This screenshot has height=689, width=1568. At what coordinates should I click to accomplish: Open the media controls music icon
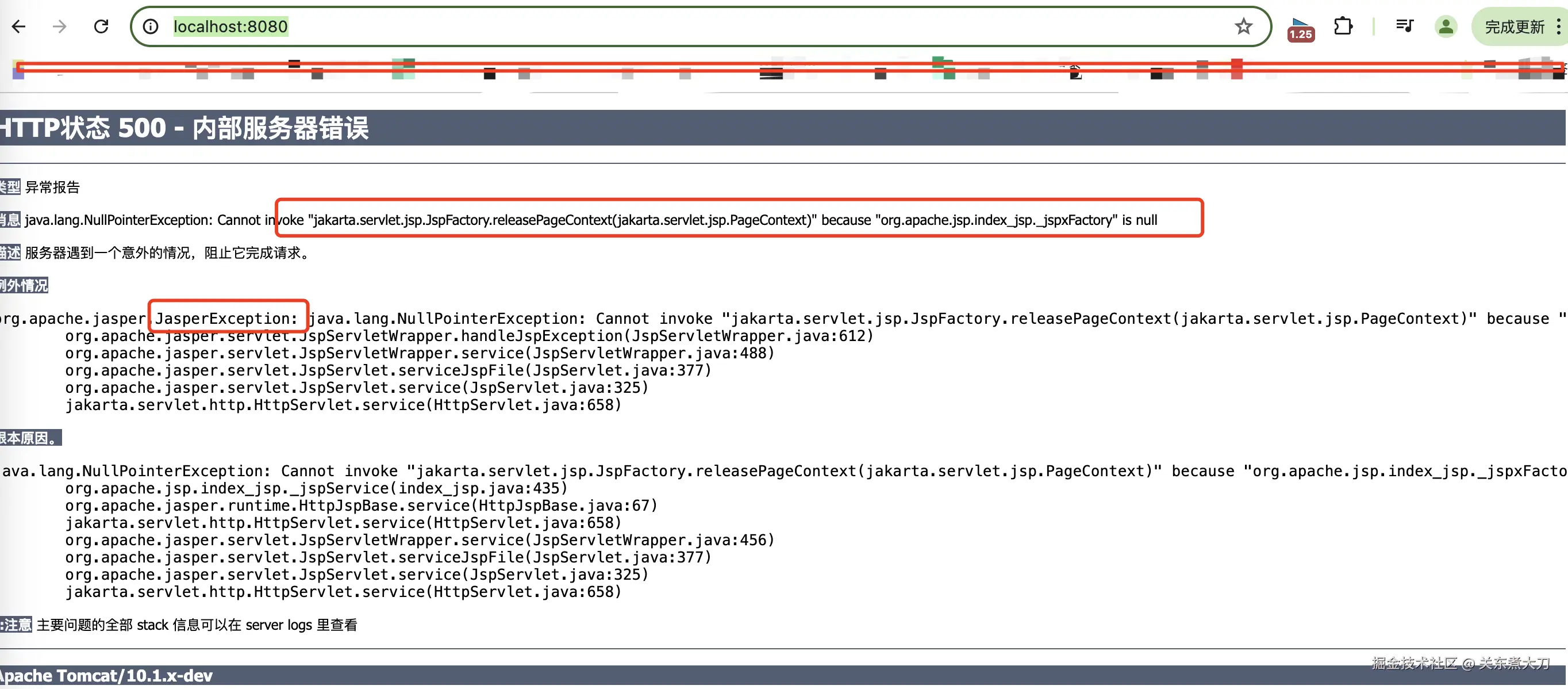(x=1404, y=26)
